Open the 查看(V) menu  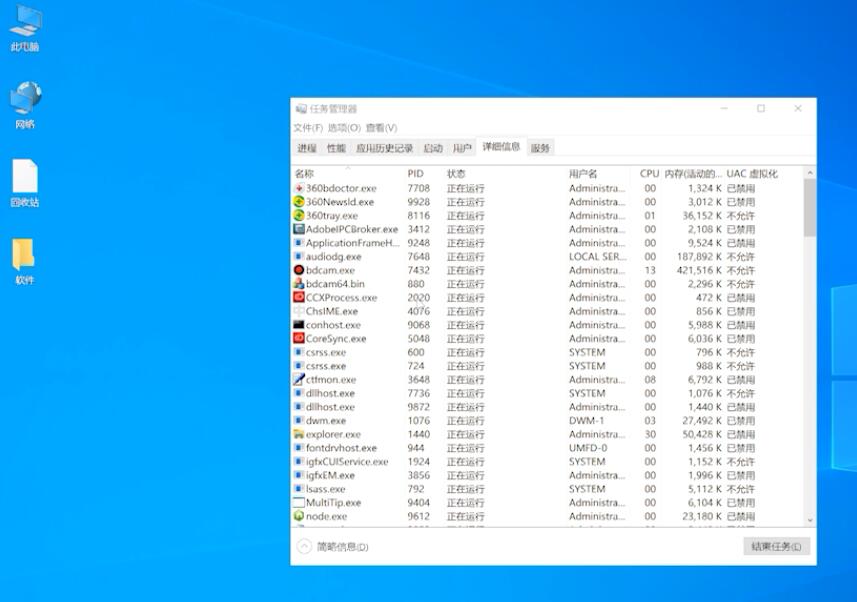pyautogui.click(x=381, y=128)
